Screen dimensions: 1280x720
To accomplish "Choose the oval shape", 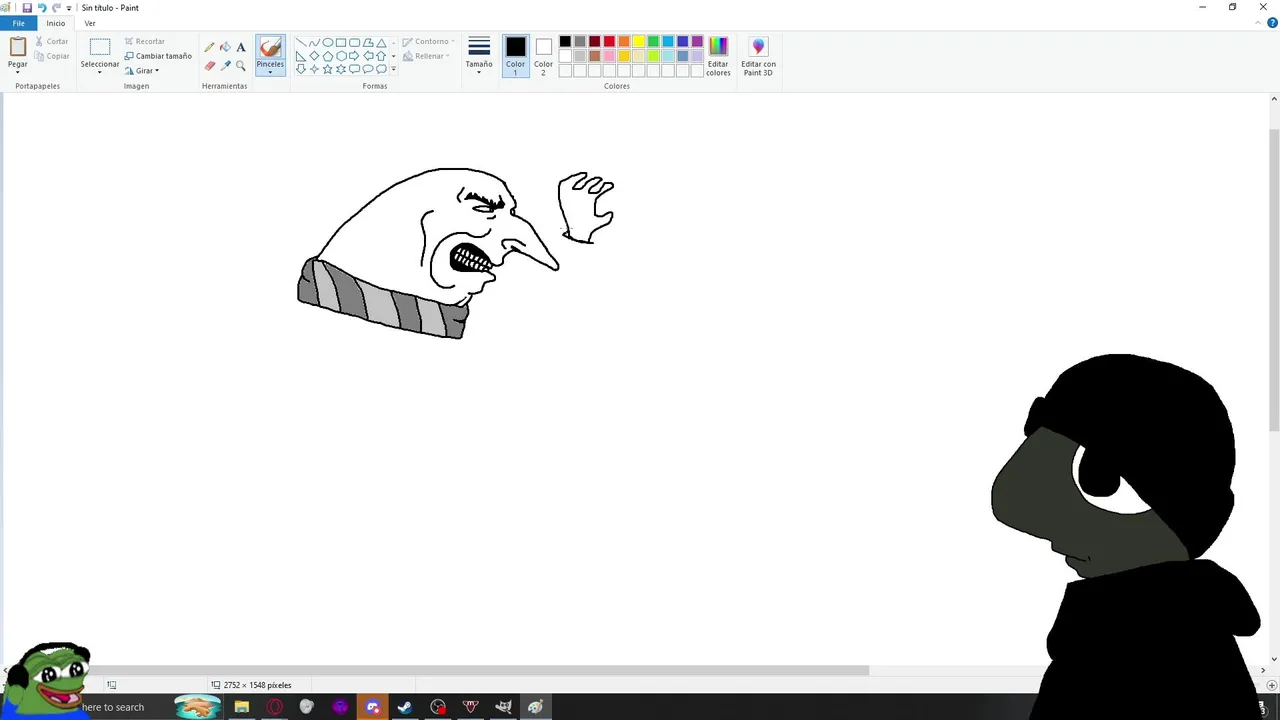I will coord(327,43).
